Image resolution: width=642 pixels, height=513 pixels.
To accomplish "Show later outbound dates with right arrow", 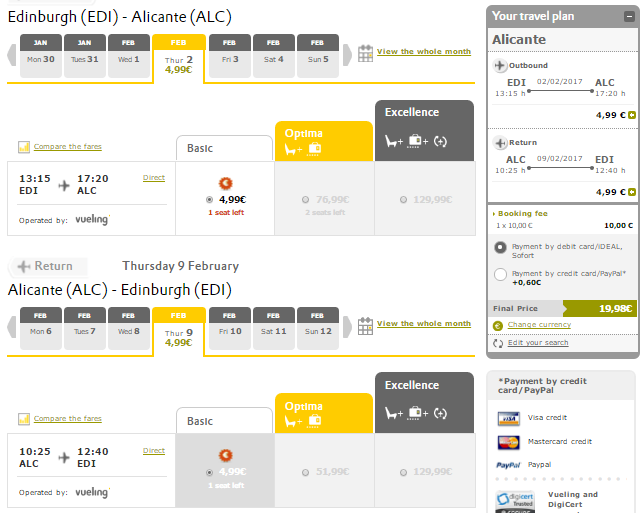I will pos(347,54).
